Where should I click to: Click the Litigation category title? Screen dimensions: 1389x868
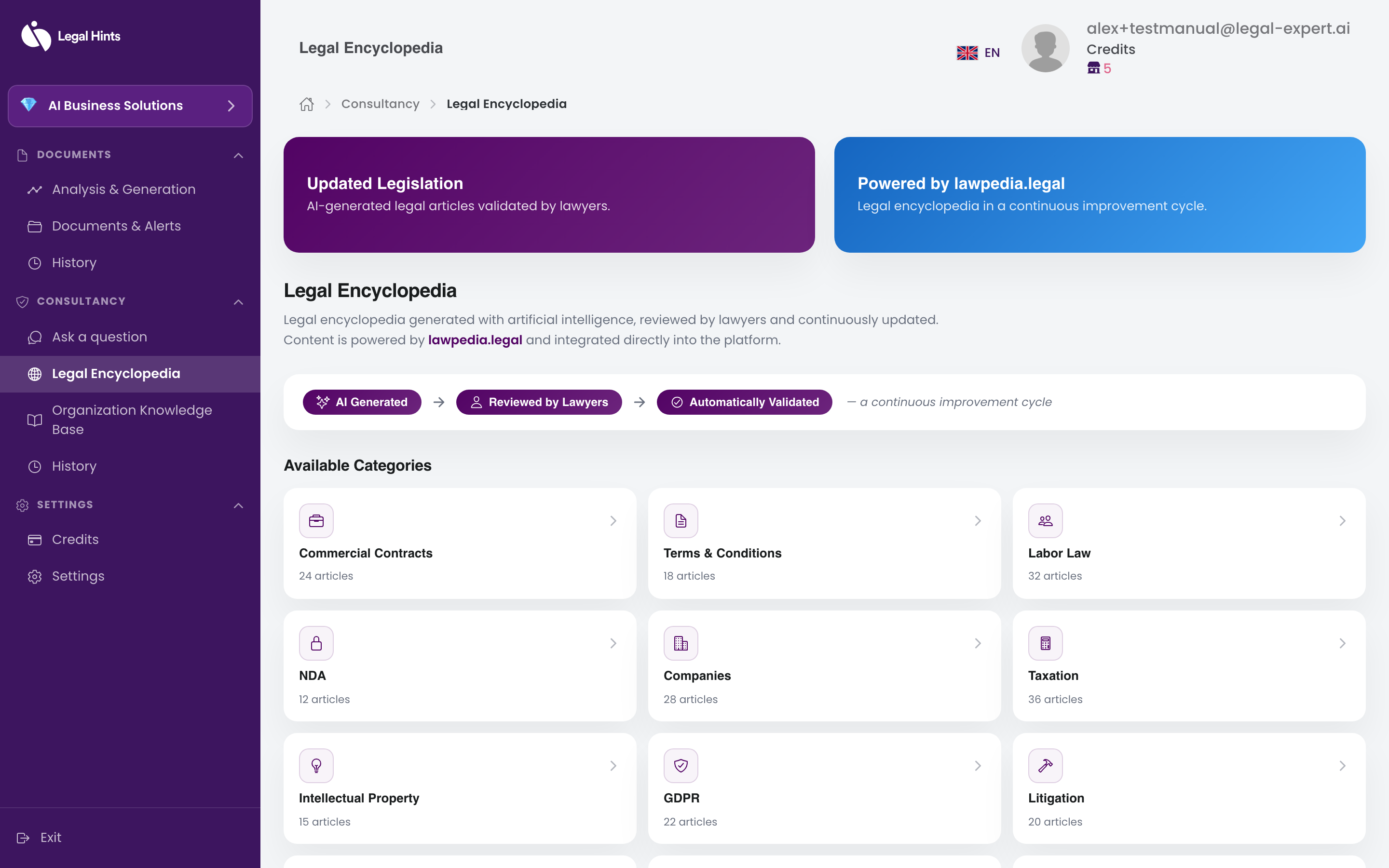pyautogui.click(x=1056, y=798)
